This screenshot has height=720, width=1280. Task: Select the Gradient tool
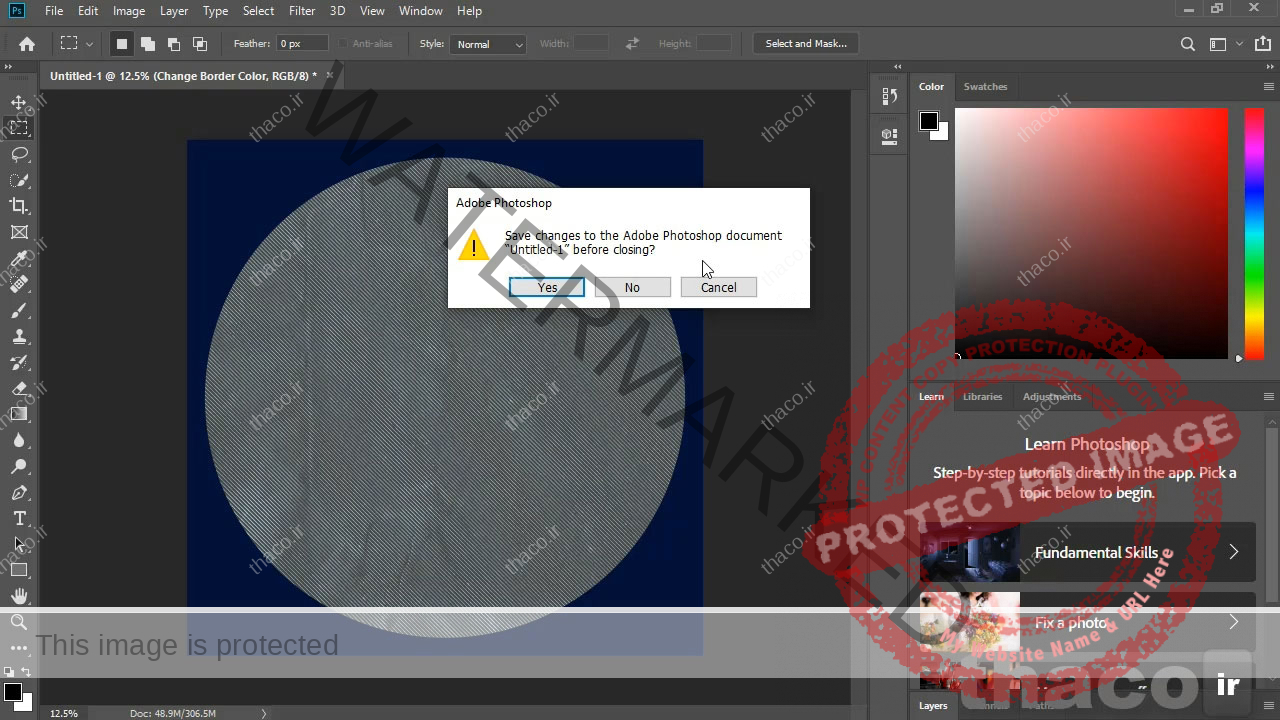click(19, 414)
